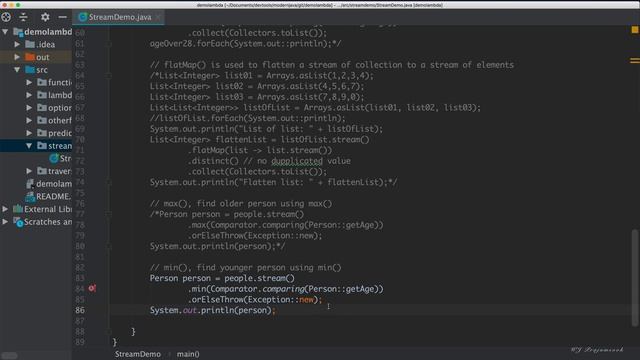Click line number 89 in the gutter
The image size is (640, 360).
pyautogui.click(x=80, y=342)
